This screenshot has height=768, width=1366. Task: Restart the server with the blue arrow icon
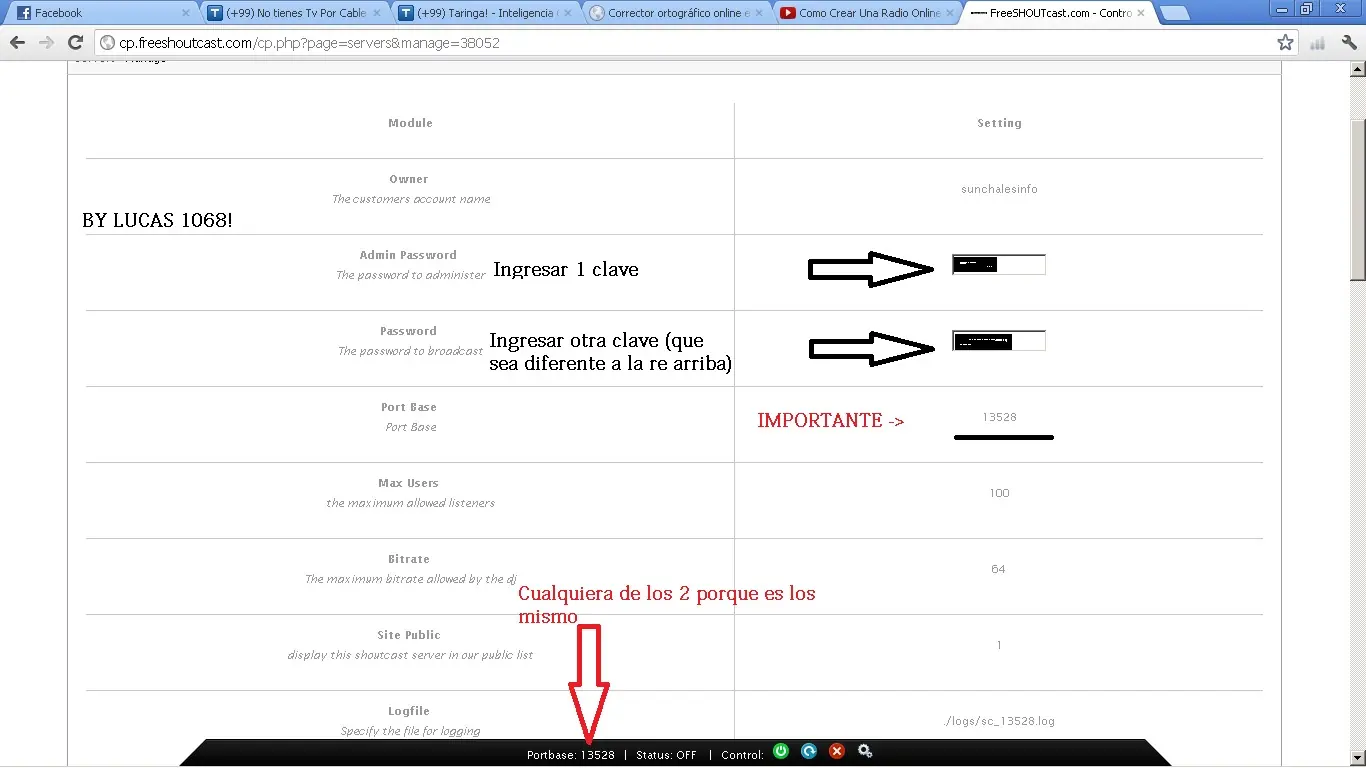pos(809,752)
